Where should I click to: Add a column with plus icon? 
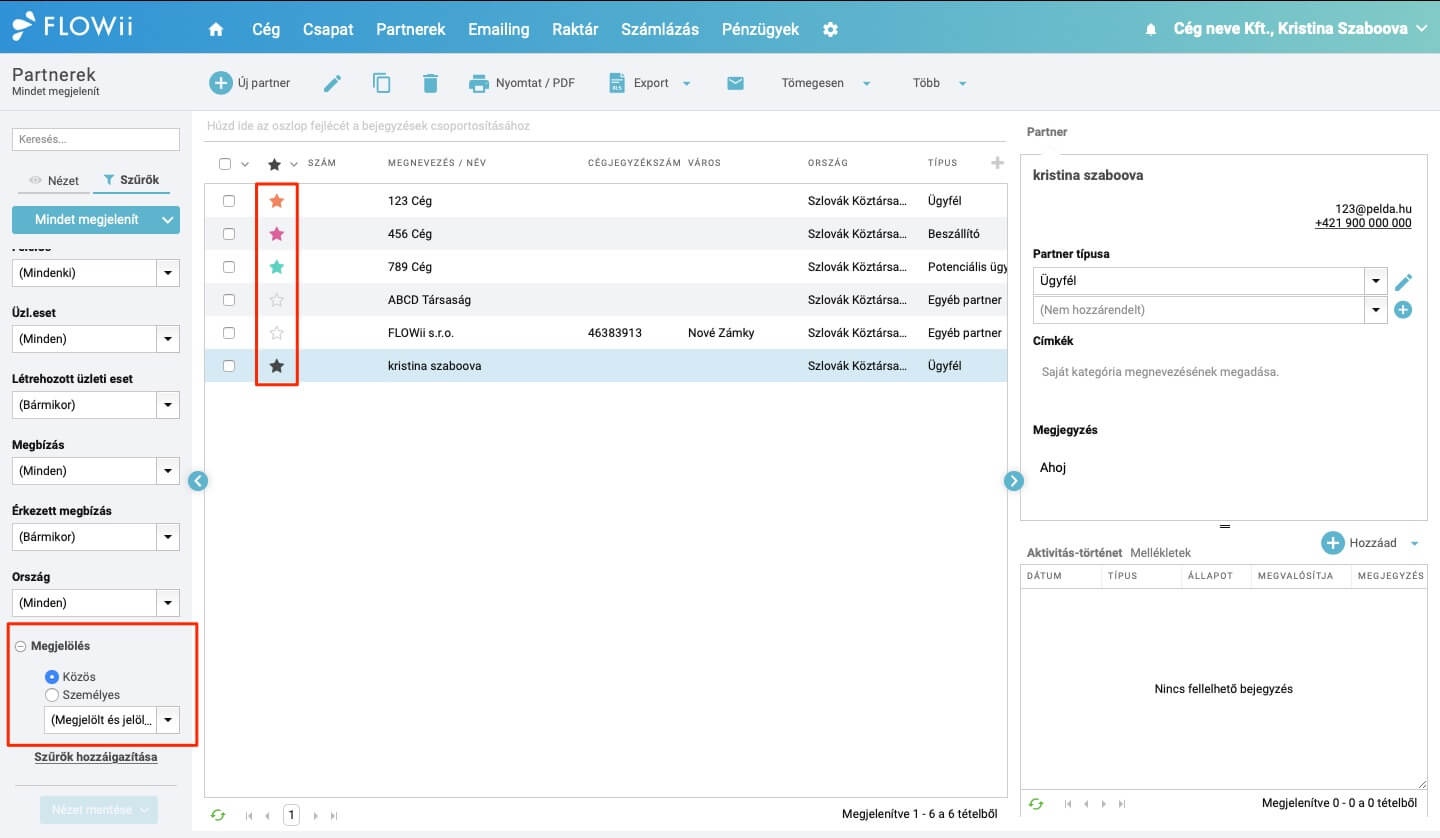996,163
